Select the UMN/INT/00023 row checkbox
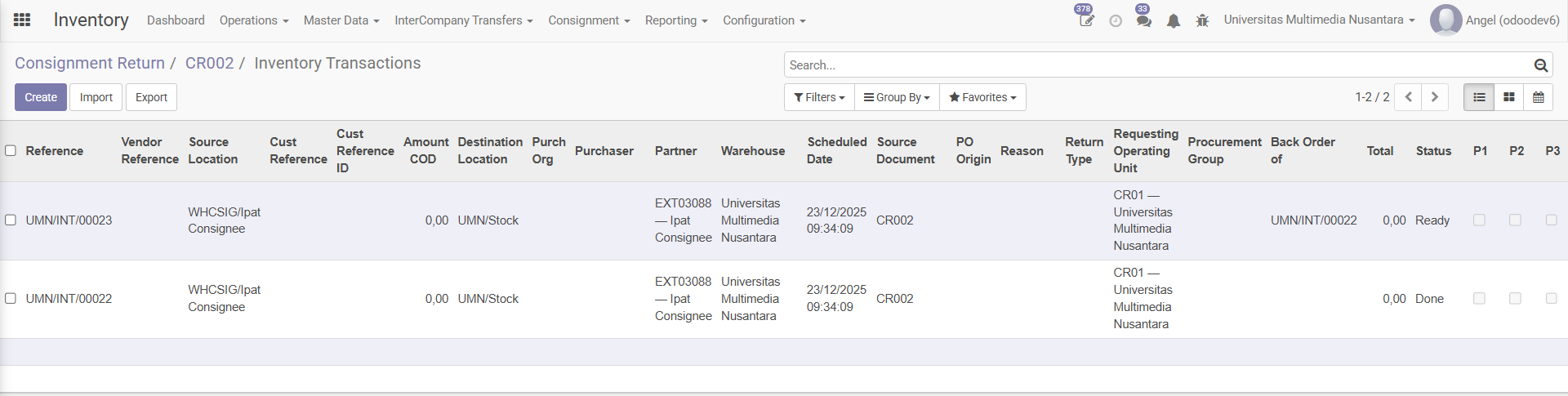Viewport: 1568px width, 396px height. click(x=11, y=220)
